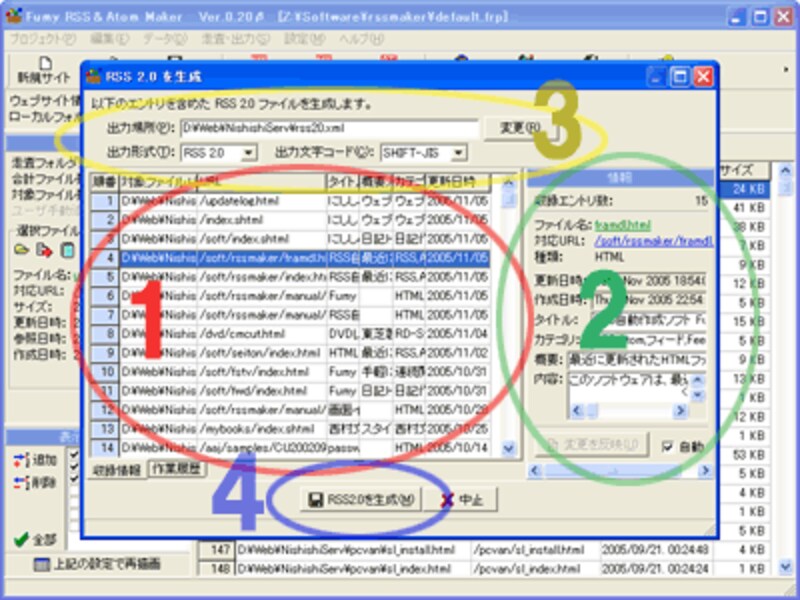Open the 出力文字コード SHIFT-JIS dropdown
The width and height of the screenshot is (800, 600).
[x=458, y=150]
